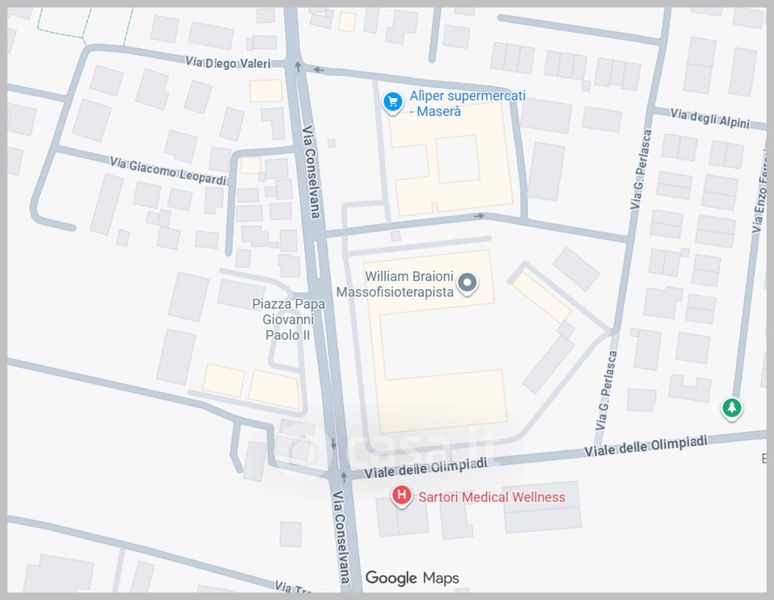
Task: Select the lower Via G. Perlasca label
Action: click(x=607, y=390)
